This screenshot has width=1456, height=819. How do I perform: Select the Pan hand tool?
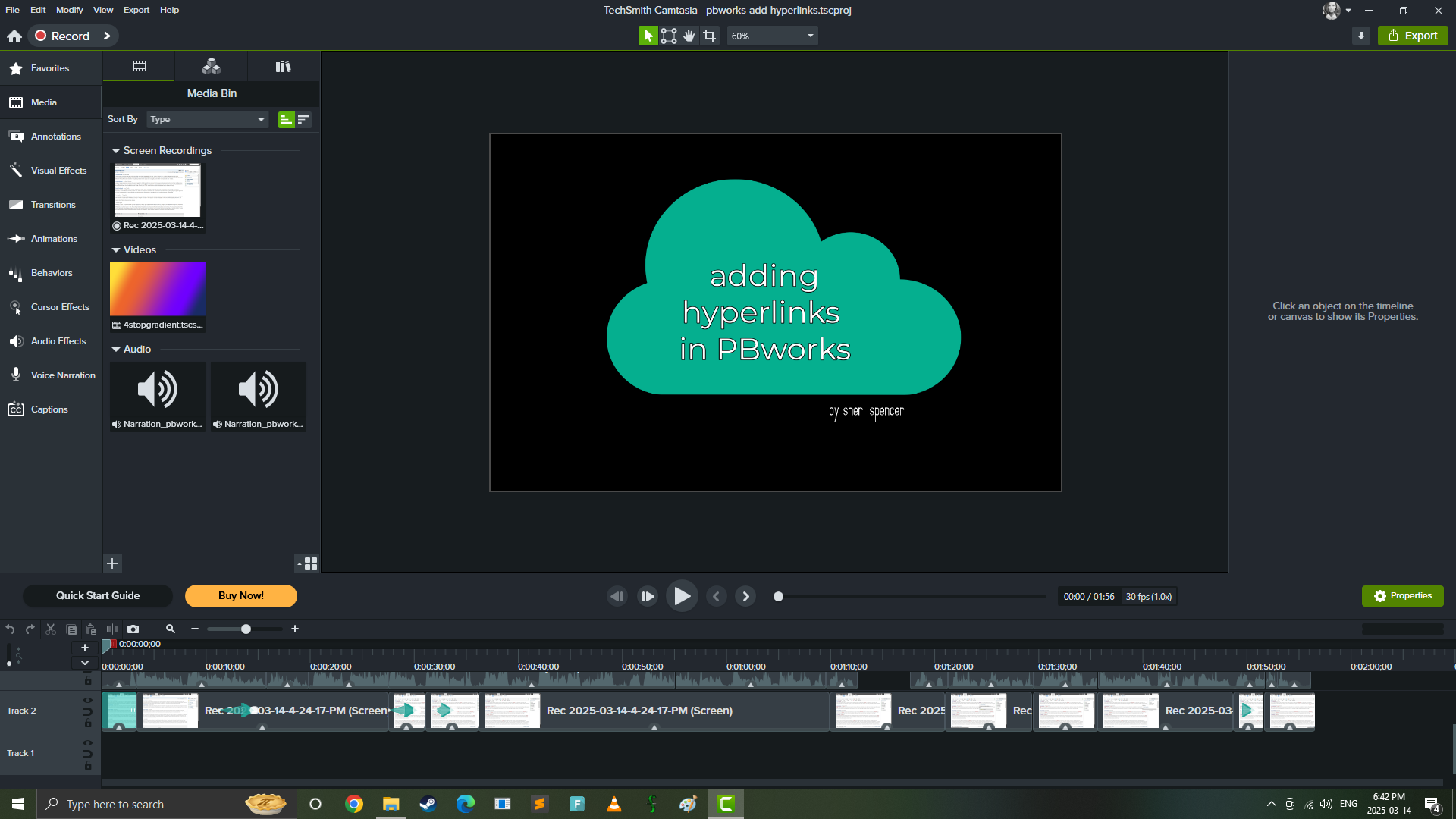pyautogui.click(x=689, y=36)
